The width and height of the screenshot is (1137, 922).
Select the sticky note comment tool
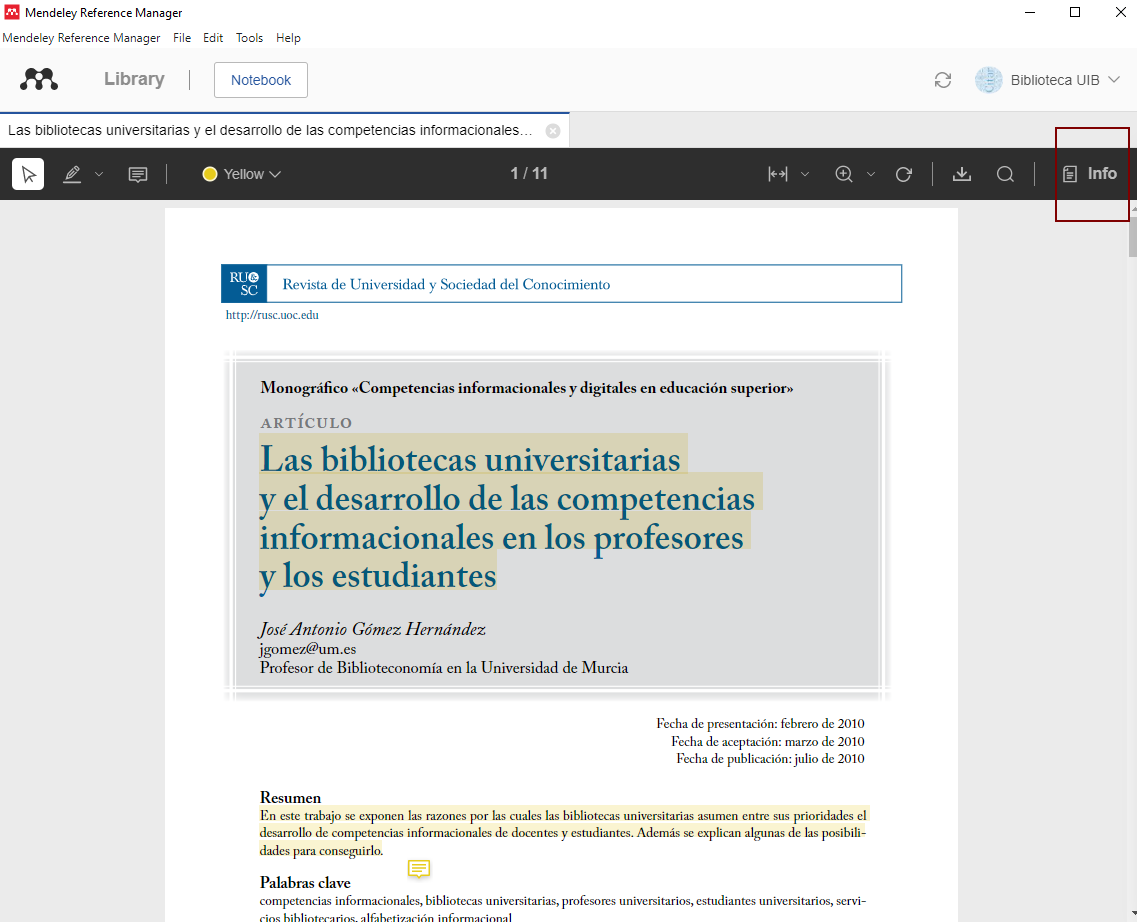tap(138, 174)
